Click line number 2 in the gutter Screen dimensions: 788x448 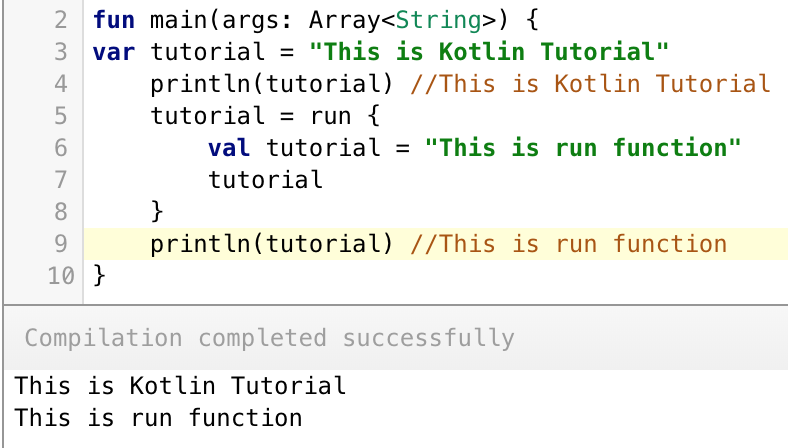61,20
